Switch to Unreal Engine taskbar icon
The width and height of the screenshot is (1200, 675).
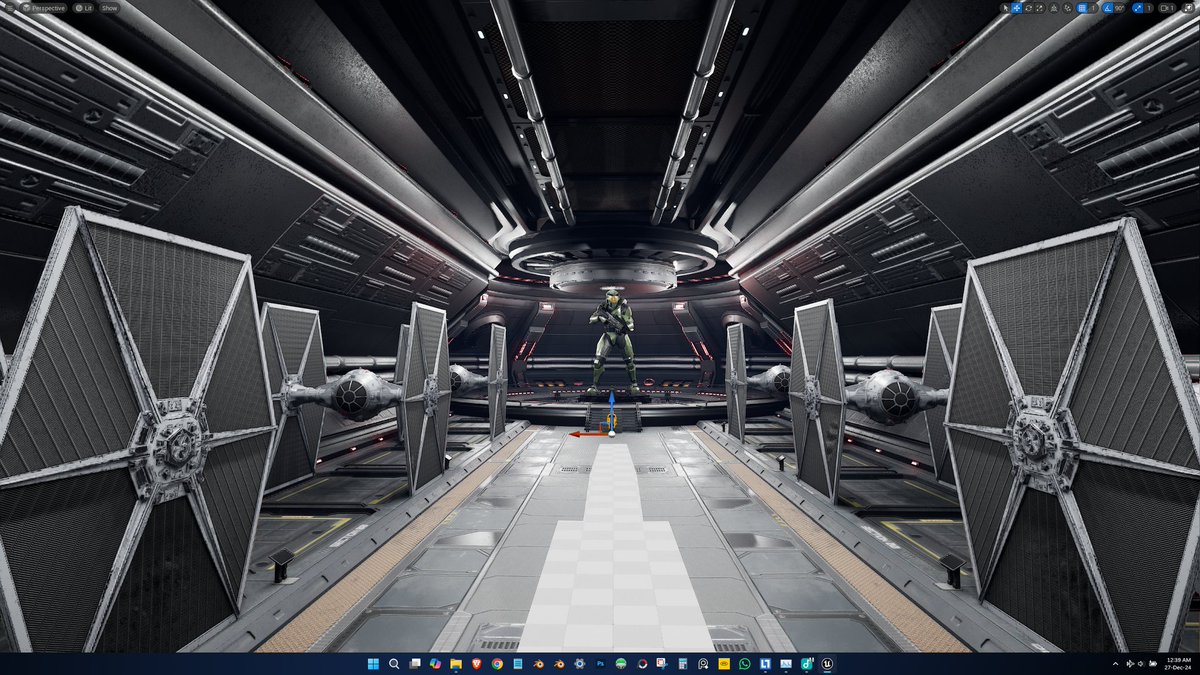tap(826, 664)
